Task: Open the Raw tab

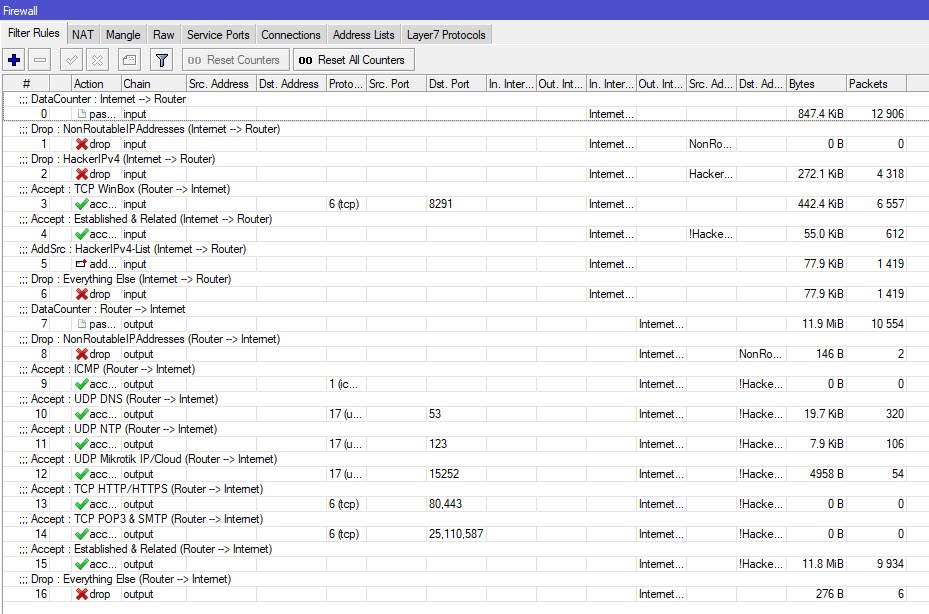Action: tap(164, 35)
